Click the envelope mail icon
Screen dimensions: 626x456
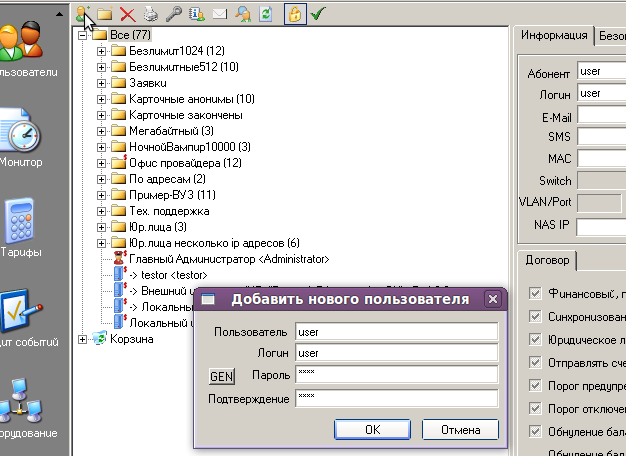pos(219,14)
